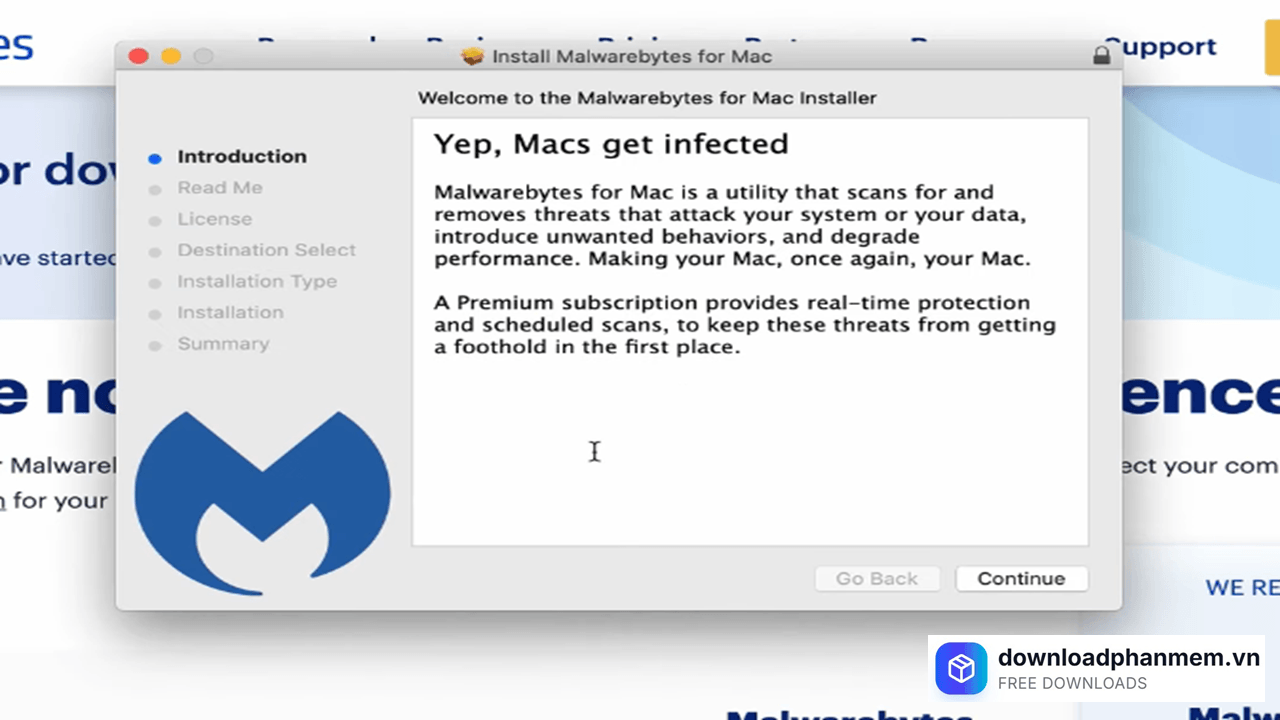Image resolution: width=1280 pixels, height=720 pixels.
Task: Close the installer with the red button
Action: (x=139, y=56)
